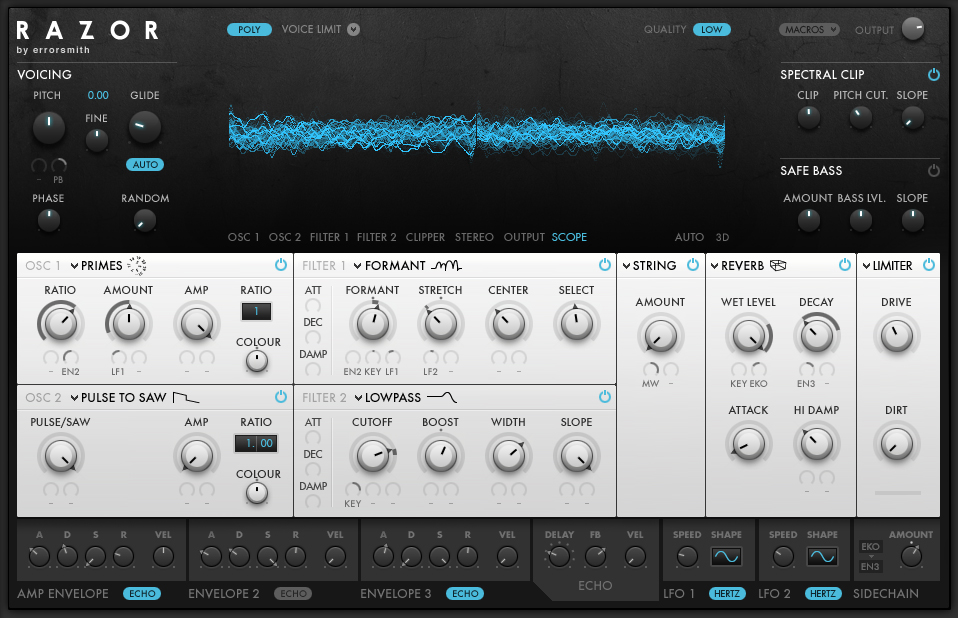The image size is (958, 618).
Task: Toggle the String section power button
Action: [692, 265]
